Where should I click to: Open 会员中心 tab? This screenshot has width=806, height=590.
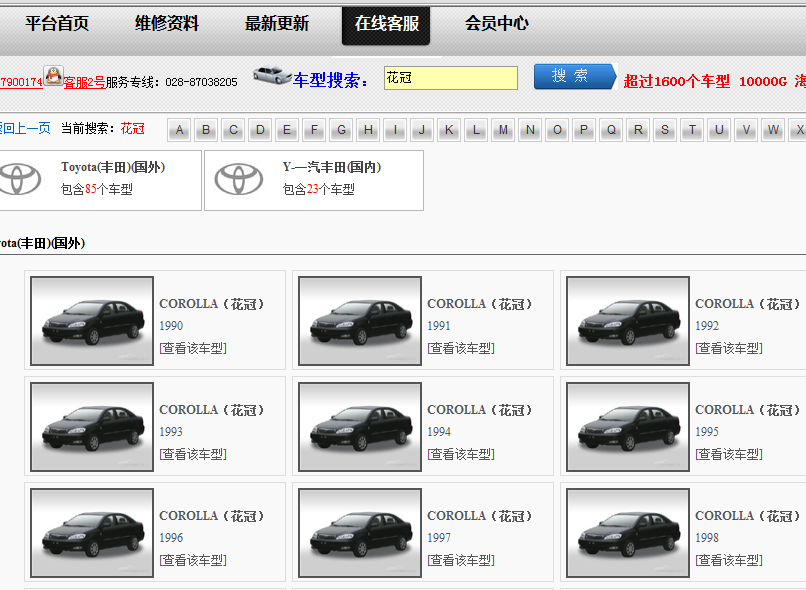[497, 23]
